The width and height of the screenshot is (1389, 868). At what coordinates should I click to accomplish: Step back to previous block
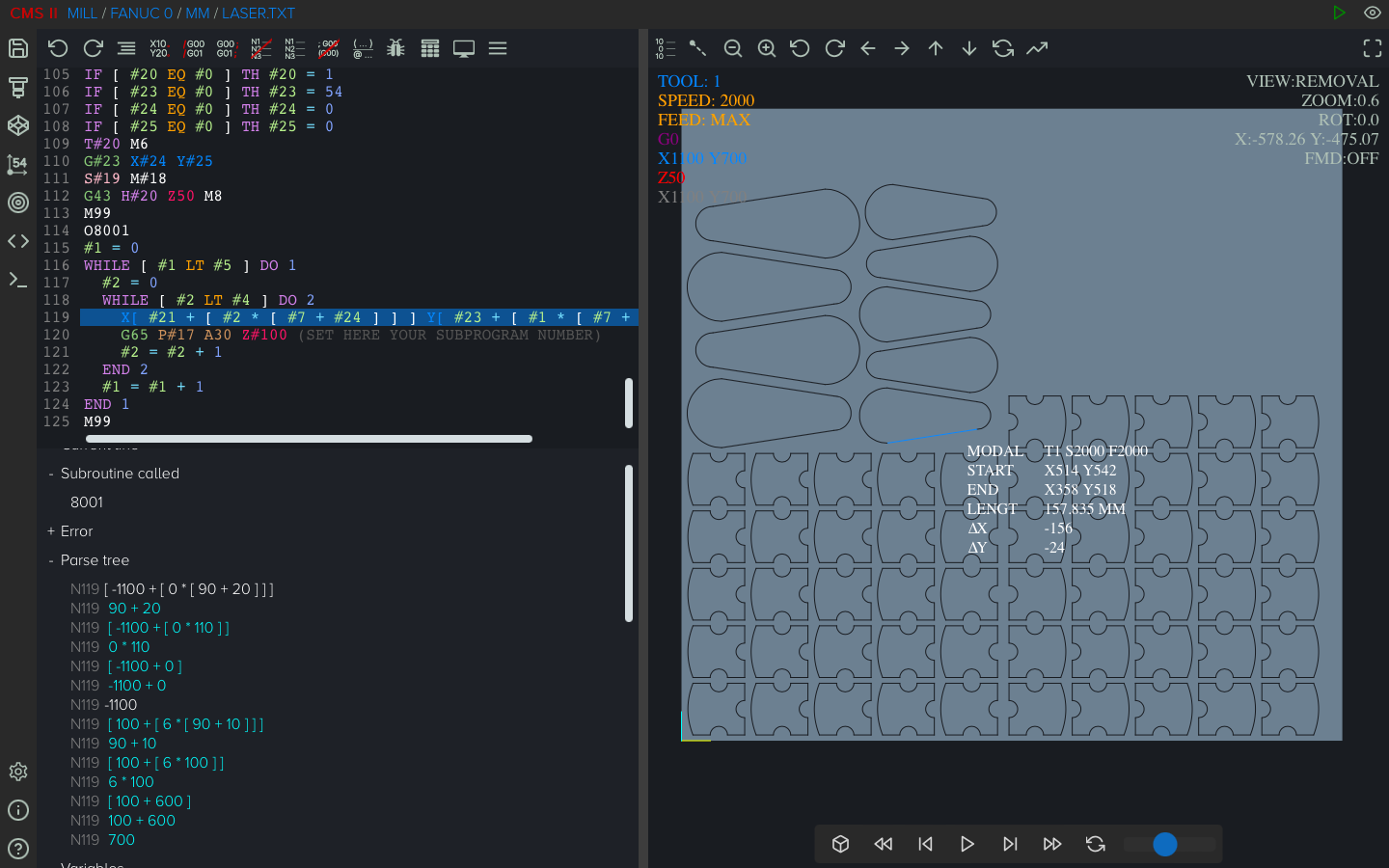[925, 844]
